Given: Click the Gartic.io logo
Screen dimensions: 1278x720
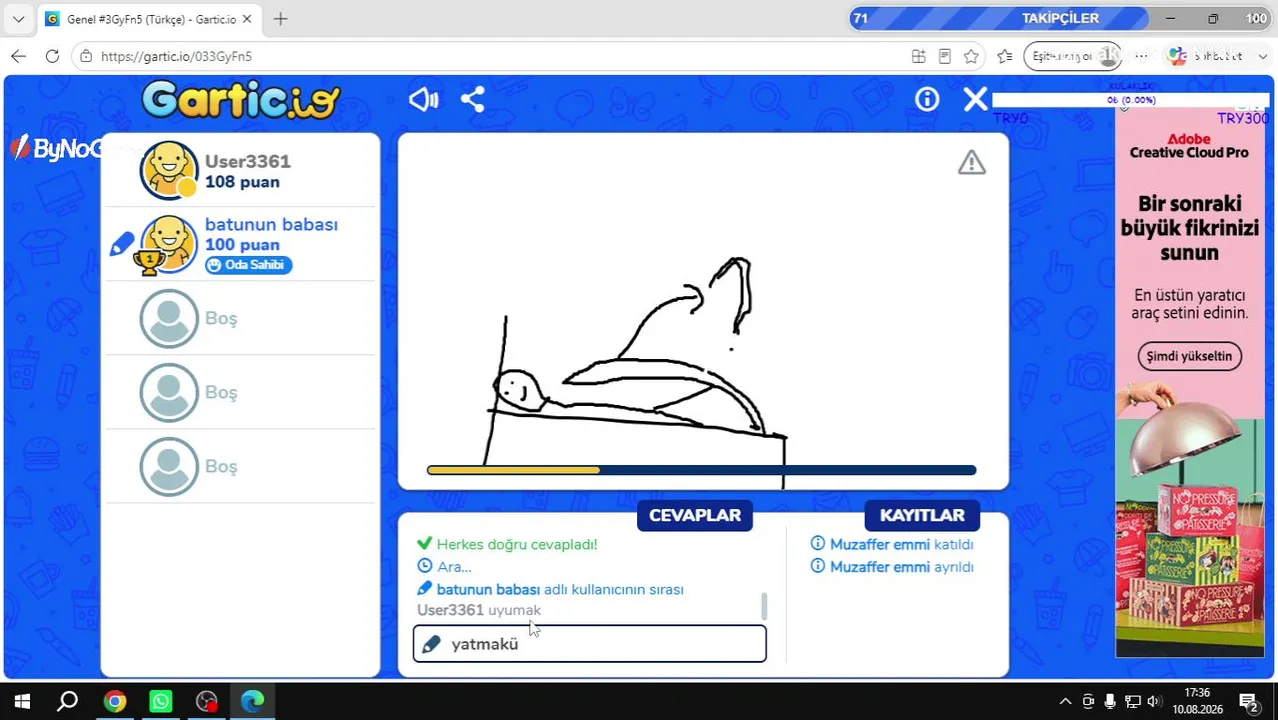Looking at the screenshot, I should 241,100.
